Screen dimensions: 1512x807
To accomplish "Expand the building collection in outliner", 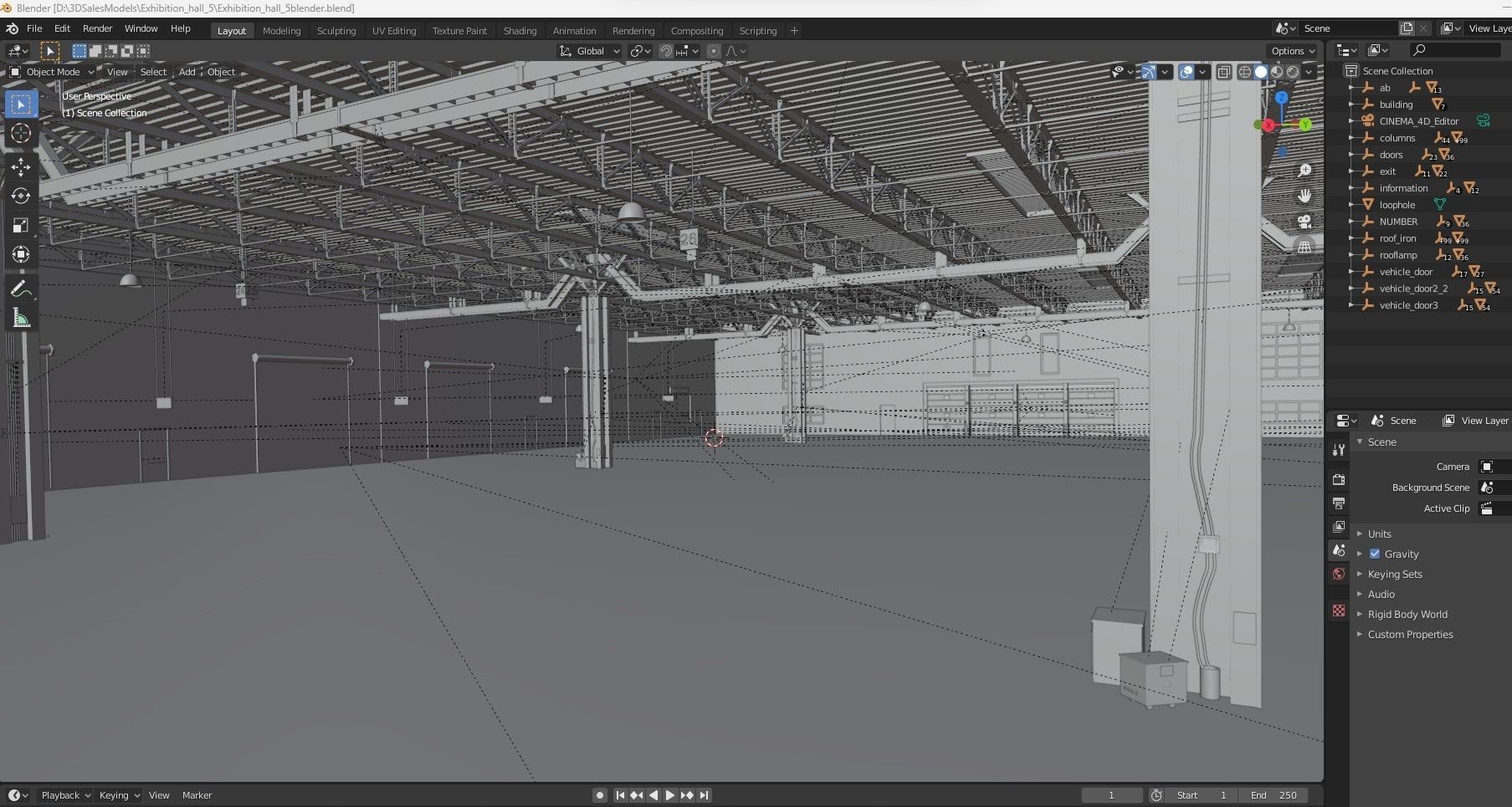I will 1351,105.
